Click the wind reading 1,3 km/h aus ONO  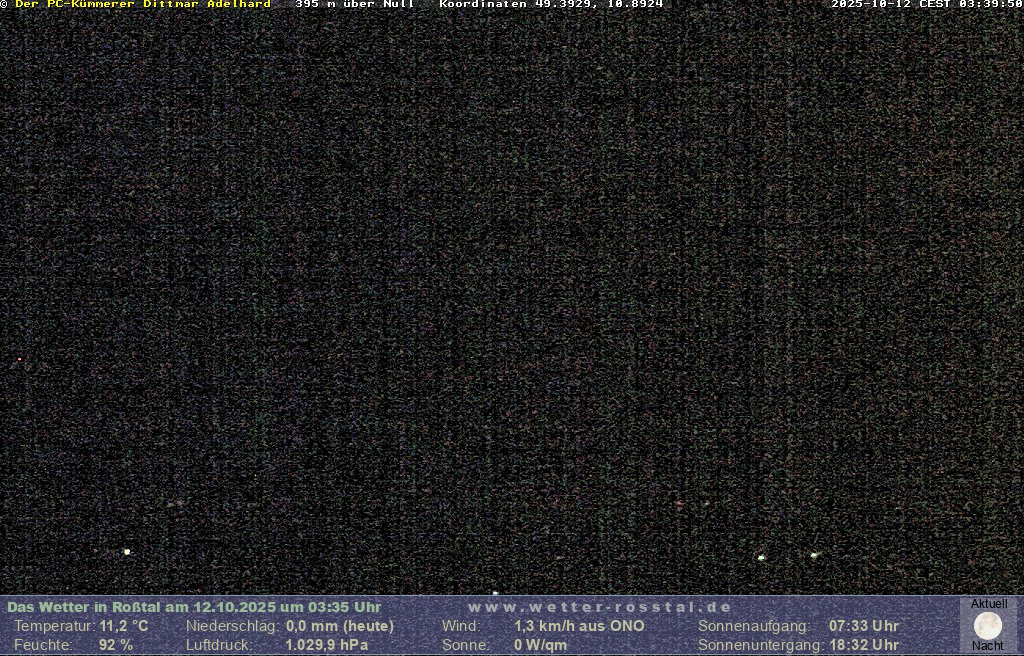[x=579, y=626]
